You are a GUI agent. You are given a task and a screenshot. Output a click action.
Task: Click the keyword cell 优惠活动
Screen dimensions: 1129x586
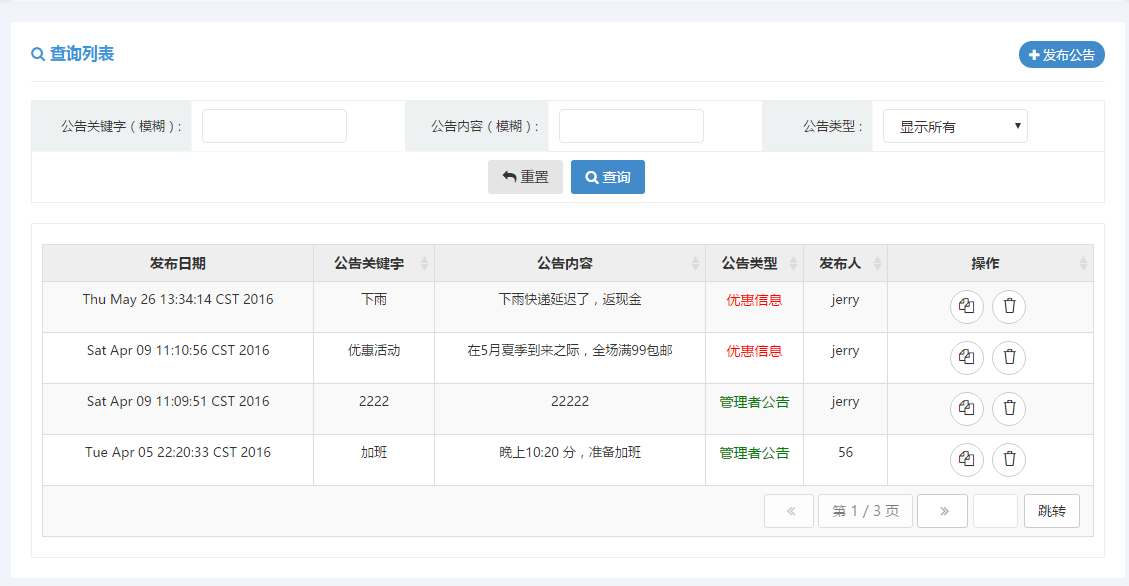pos(374,351)
